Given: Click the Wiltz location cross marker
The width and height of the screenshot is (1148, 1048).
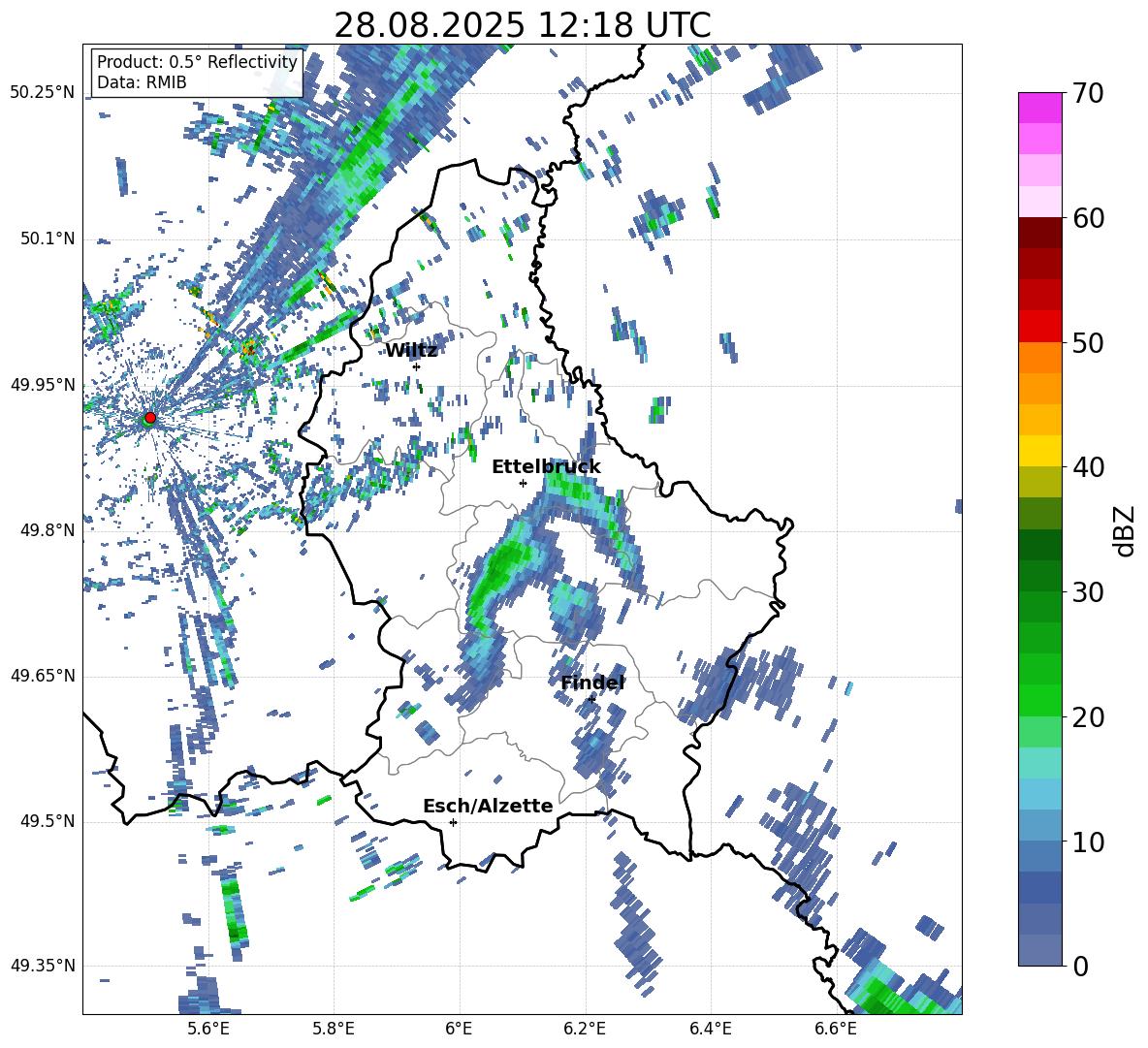Looking at the screenshot, I should [417, 366].
